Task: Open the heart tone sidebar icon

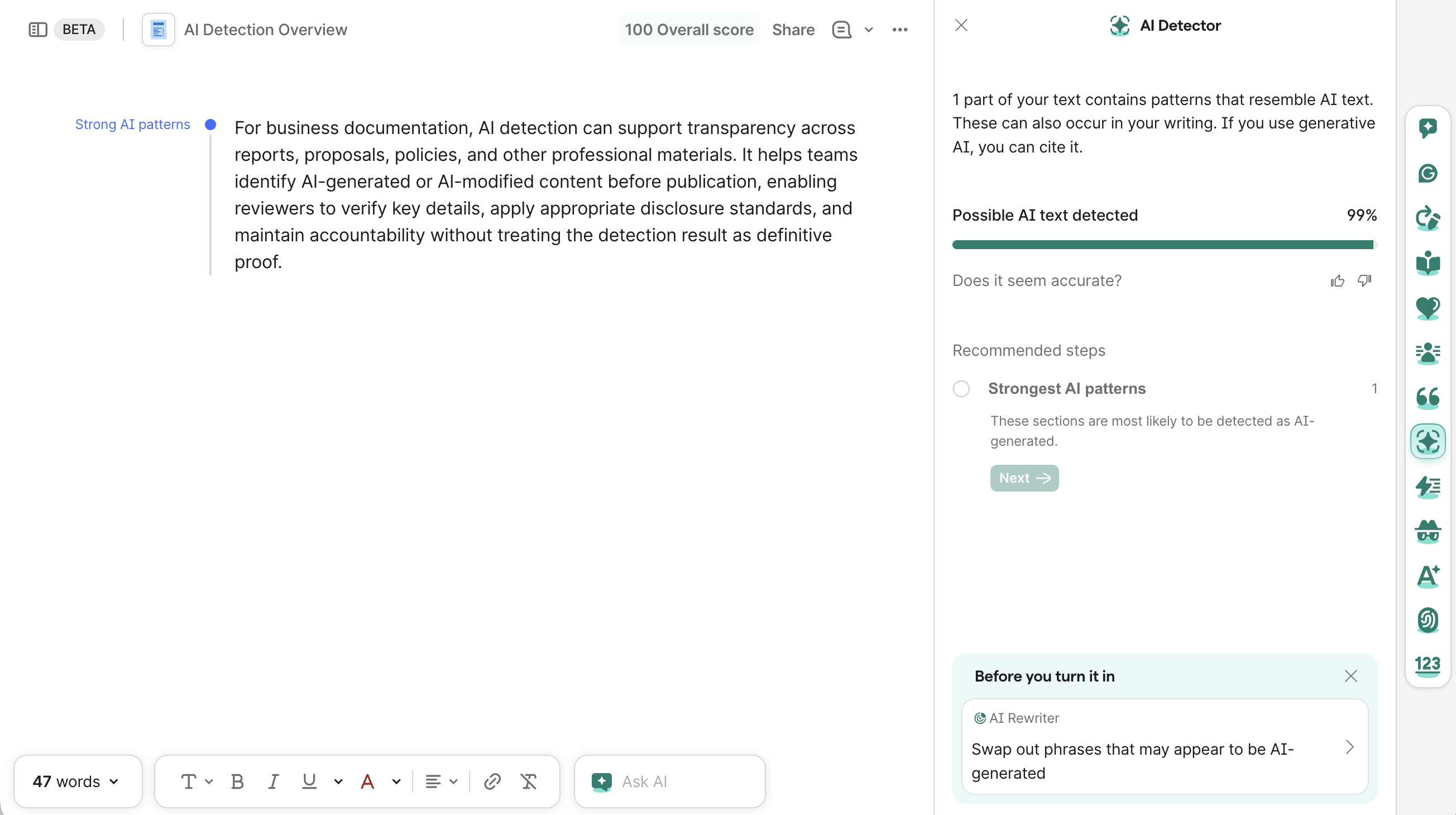Action: [x=1428, y=308]
